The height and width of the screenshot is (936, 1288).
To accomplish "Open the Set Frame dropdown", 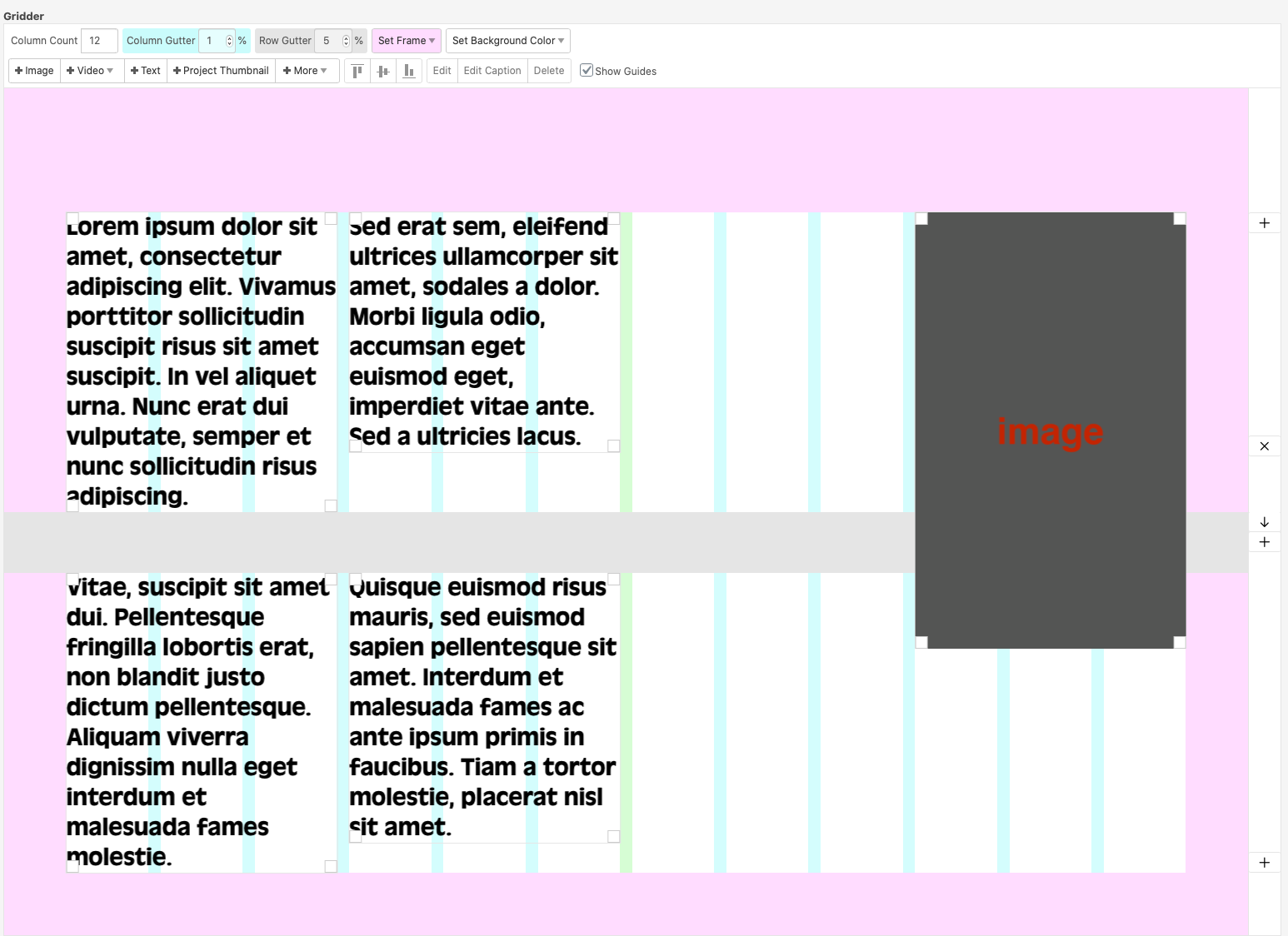I will coord(406,41).
